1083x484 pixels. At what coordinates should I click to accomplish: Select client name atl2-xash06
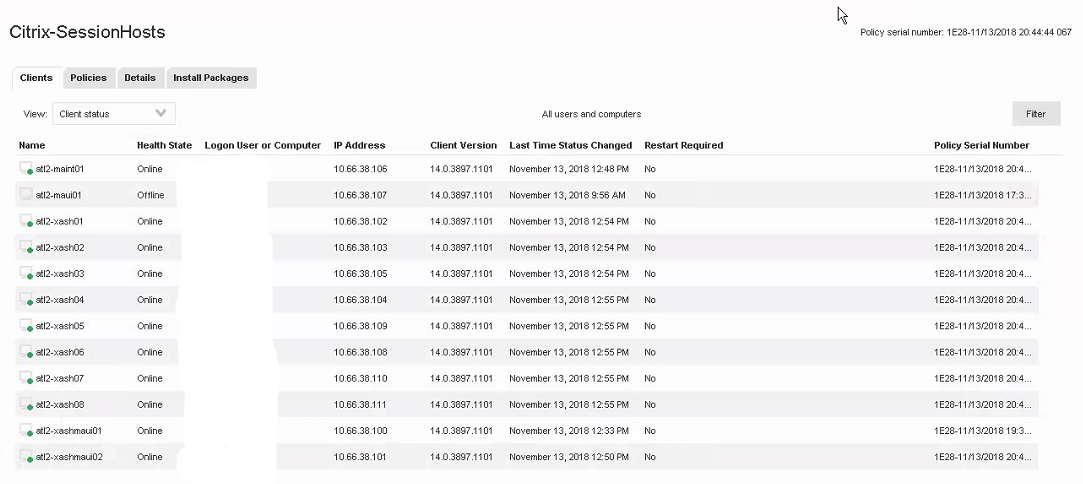(60, 353)
